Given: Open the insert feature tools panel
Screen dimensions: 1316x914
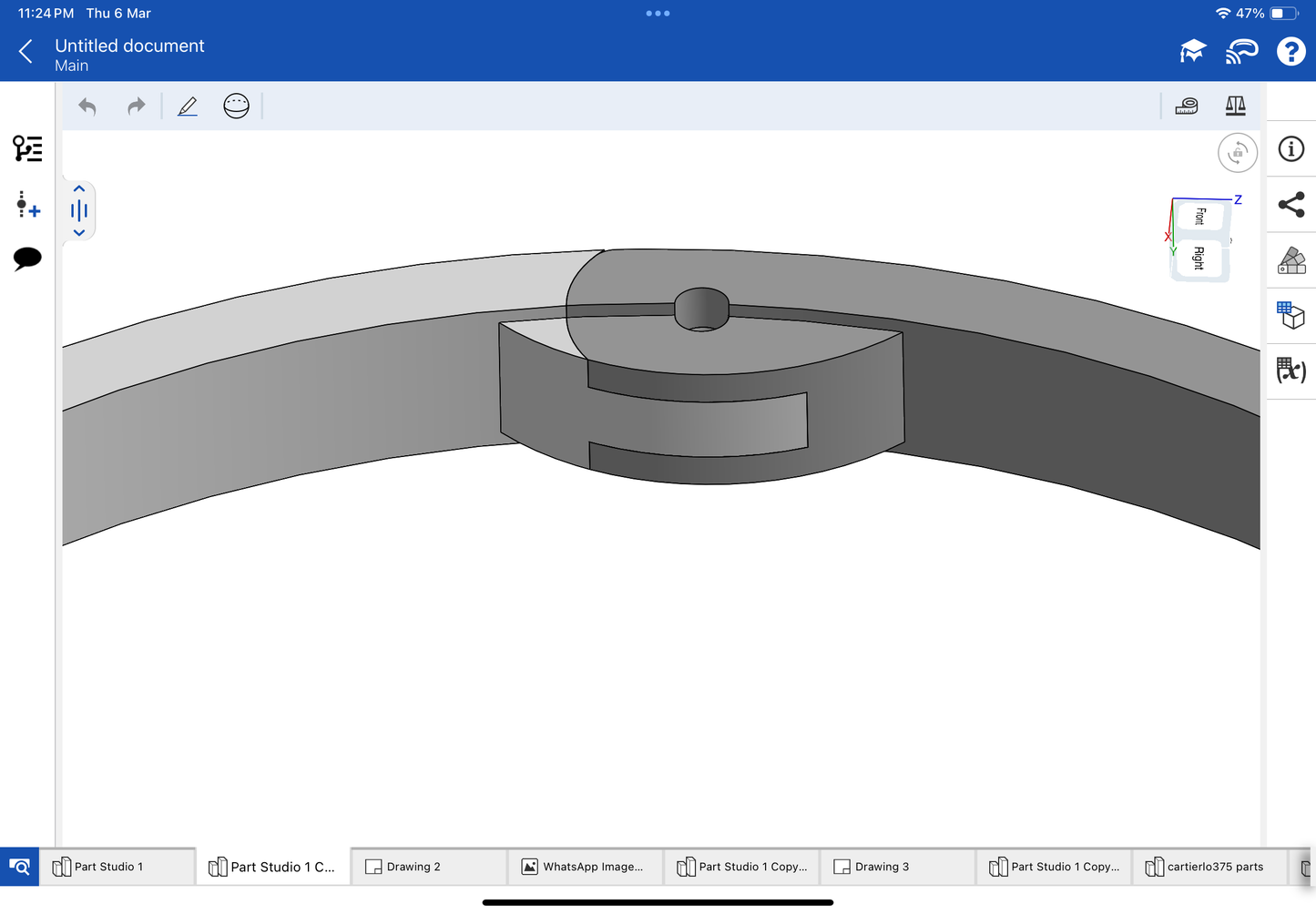Looking at the screenshot, I should pos(27,205).
